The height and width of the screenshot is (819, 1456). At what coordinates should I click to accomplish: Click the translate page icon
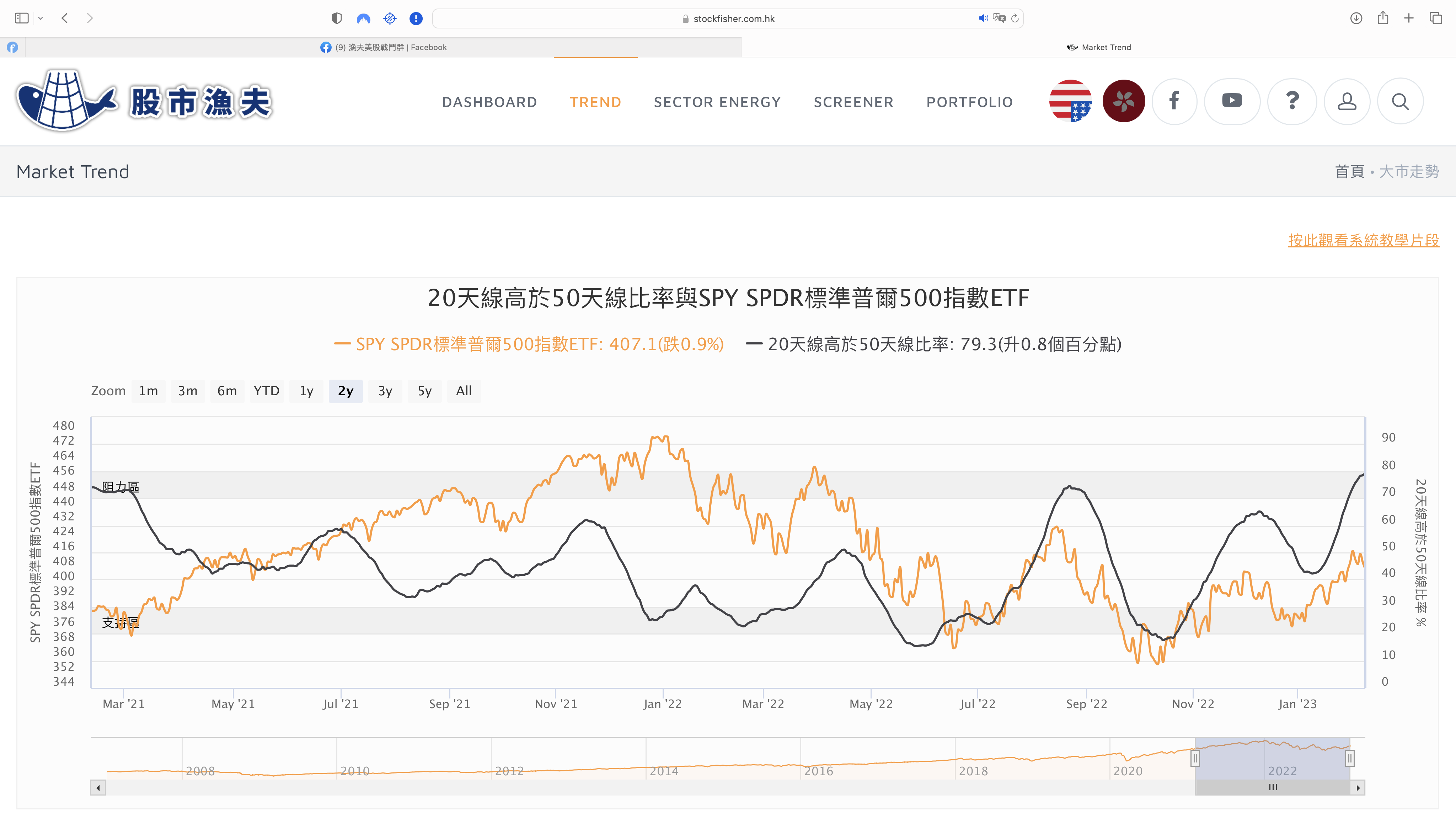point(999,18)
